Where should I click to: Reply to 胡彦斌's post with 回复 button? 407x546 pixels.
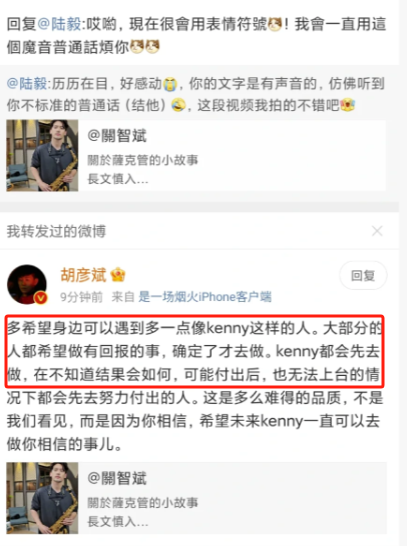point(363,275)
